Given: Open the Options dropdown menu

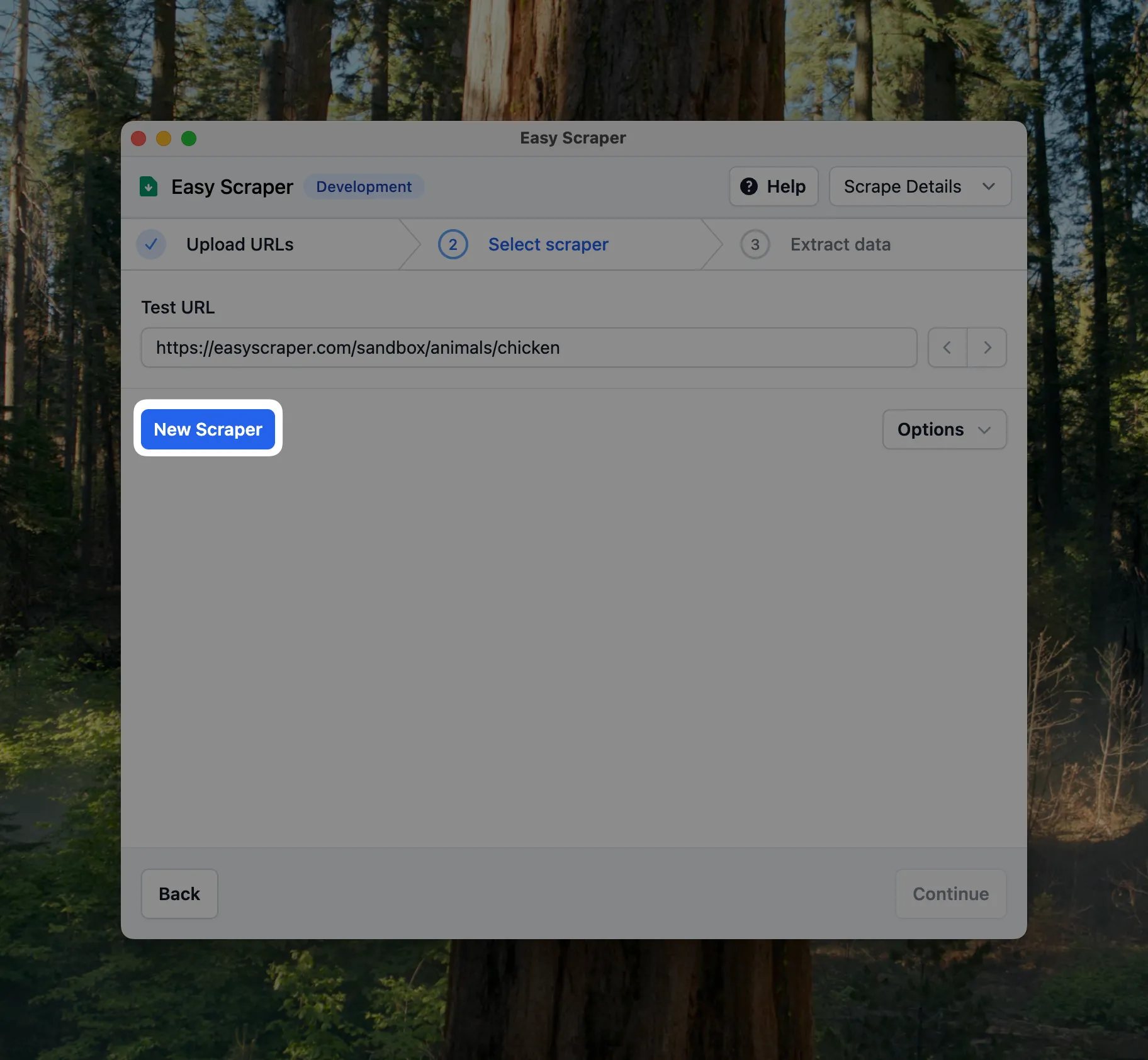Looking at the screenshot, I should tap(944, 429).
